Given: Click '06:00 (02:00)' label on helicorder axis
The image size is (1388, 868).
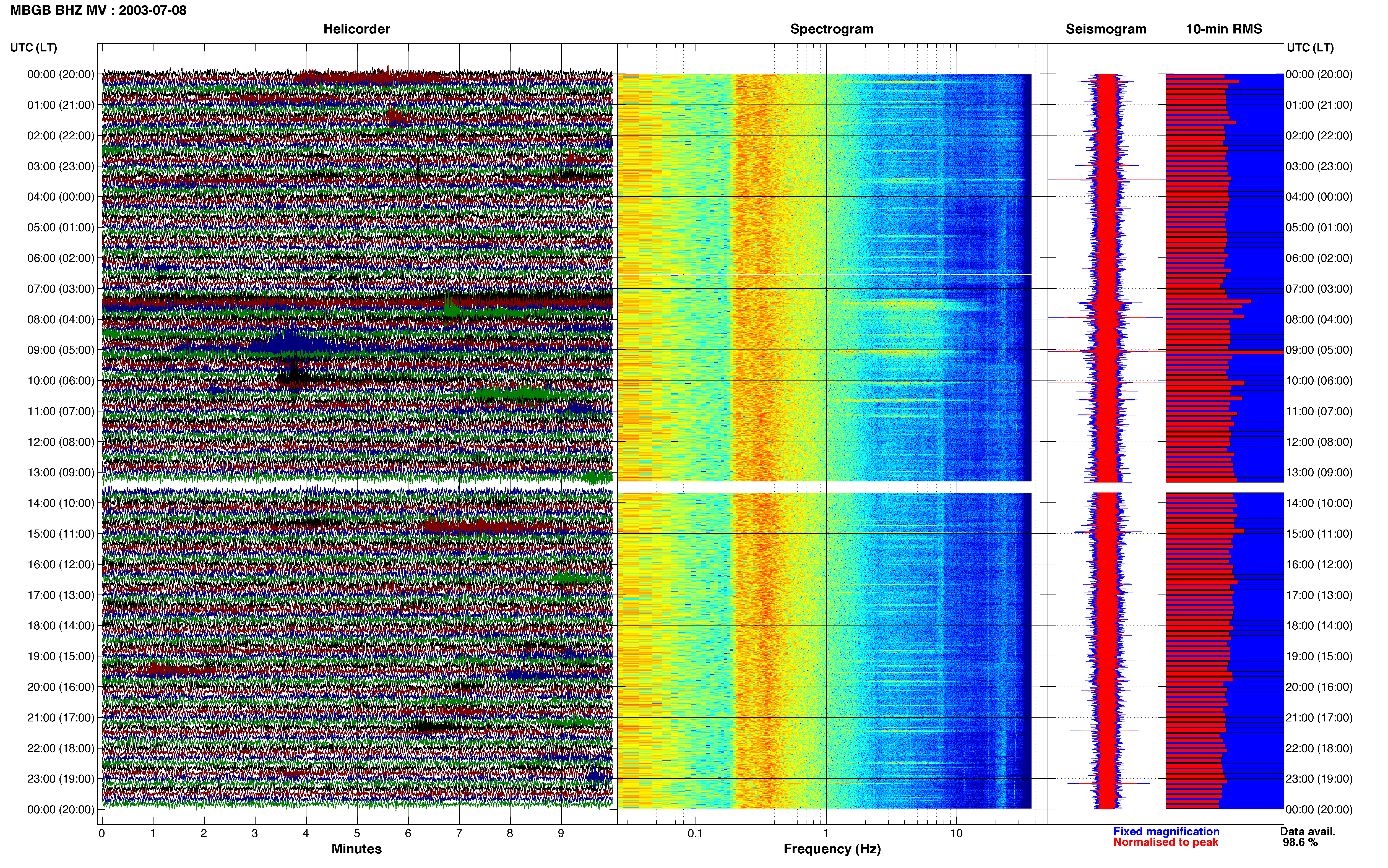Looking at the screenshot, I should coord(61,258).
